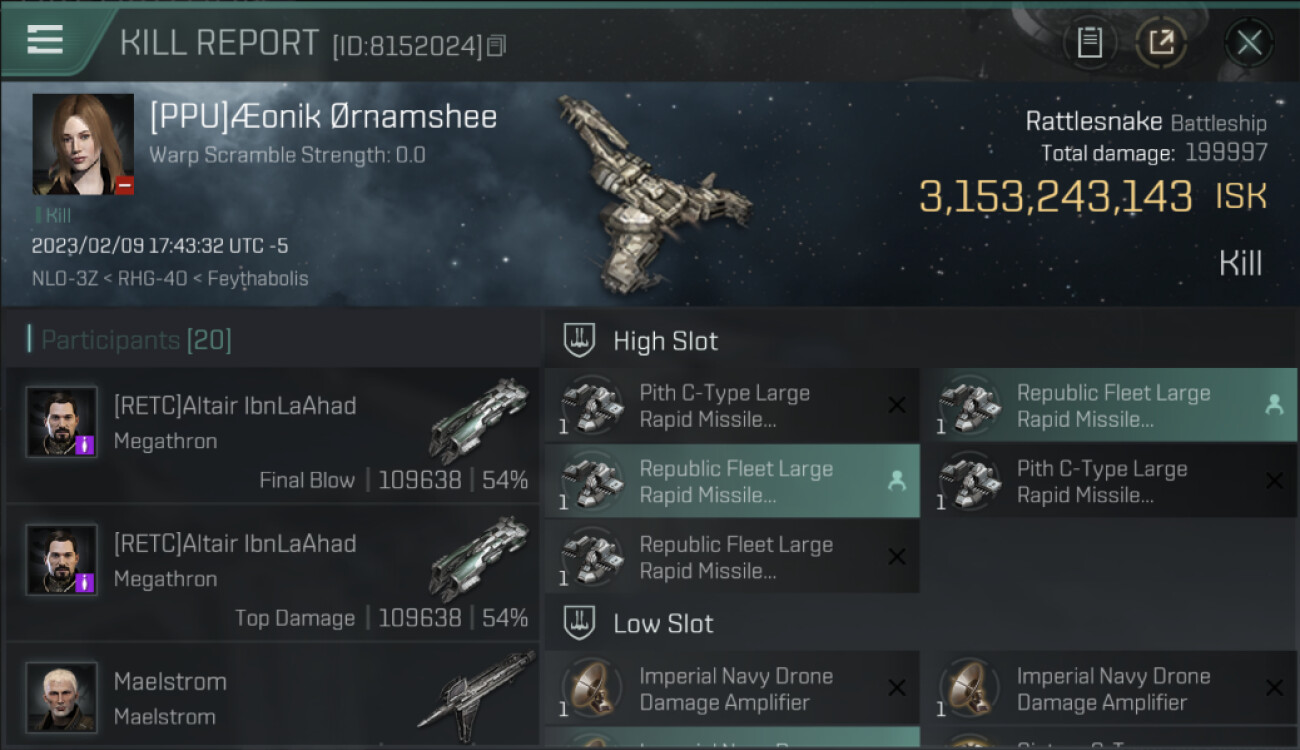Select Maelstrom participant portrait
Viewport: 1300px width, 750px height.
(x=61, y=697)
